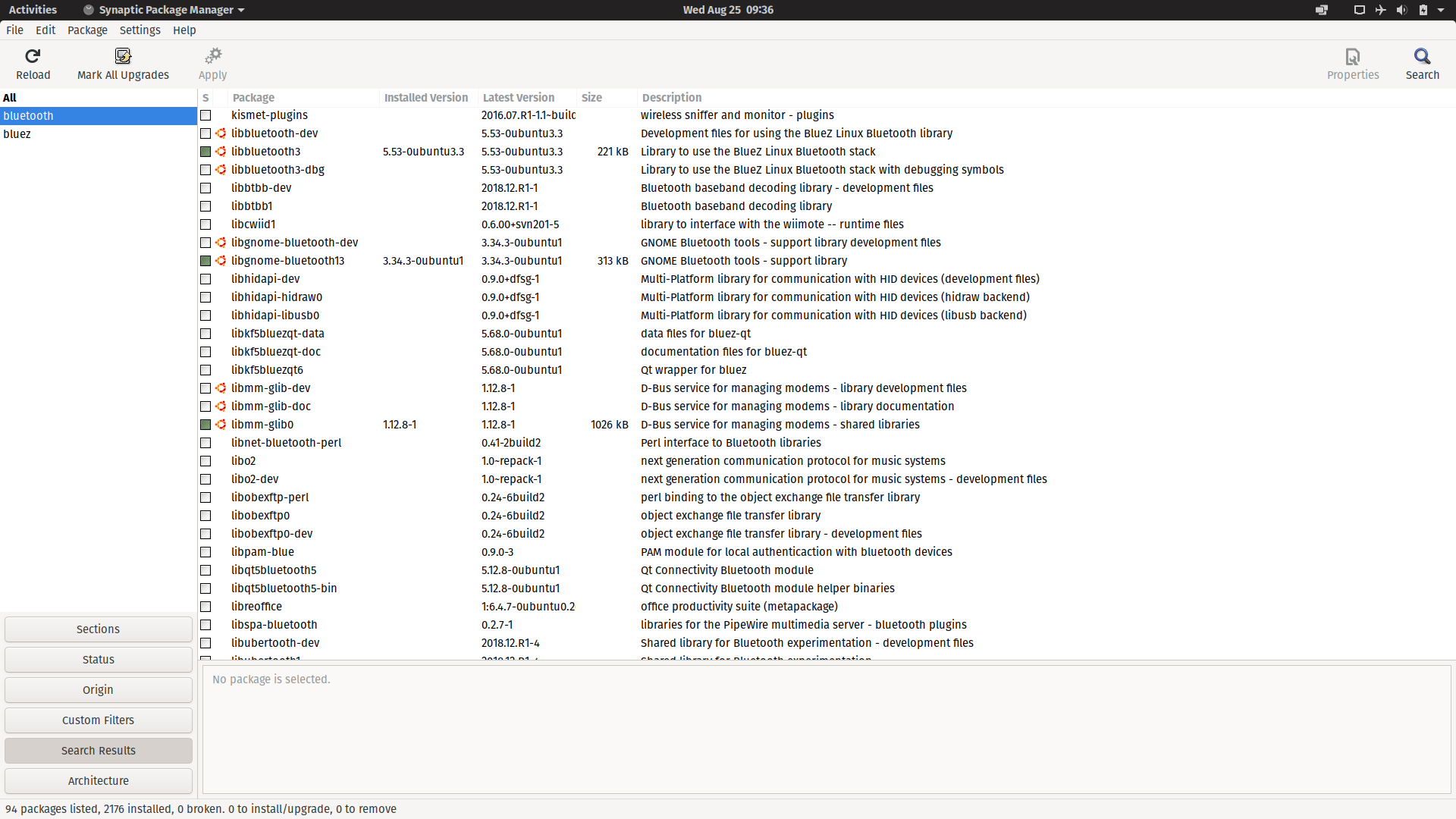
Task: Select the libkf5bluezqt6 package row
Action: coord(827,370)
